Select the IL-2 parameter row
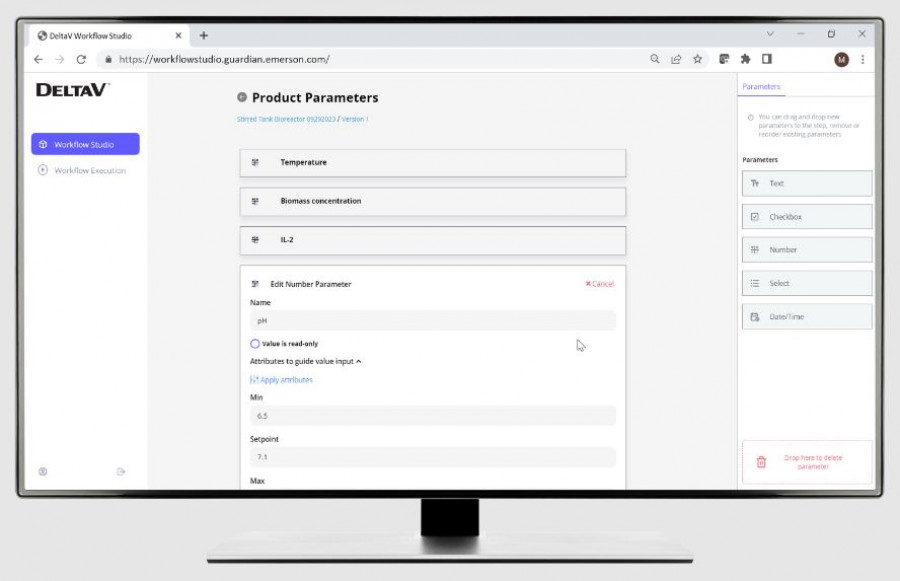This screenshot has width=900, height=581. click(433, 241)
